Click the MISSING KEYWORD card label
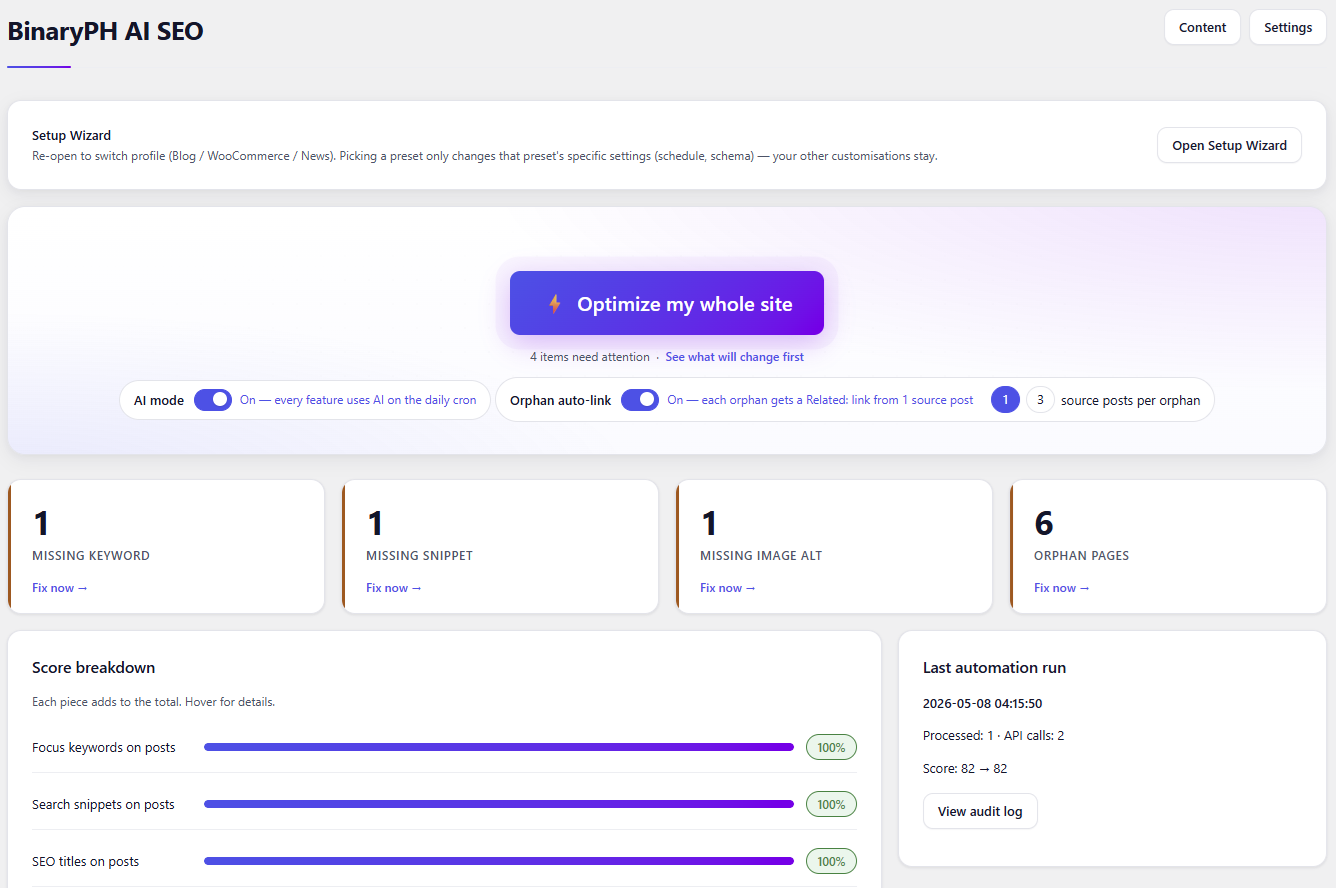Viewport: 1336px width, 888px height. [x=91, y=556]
